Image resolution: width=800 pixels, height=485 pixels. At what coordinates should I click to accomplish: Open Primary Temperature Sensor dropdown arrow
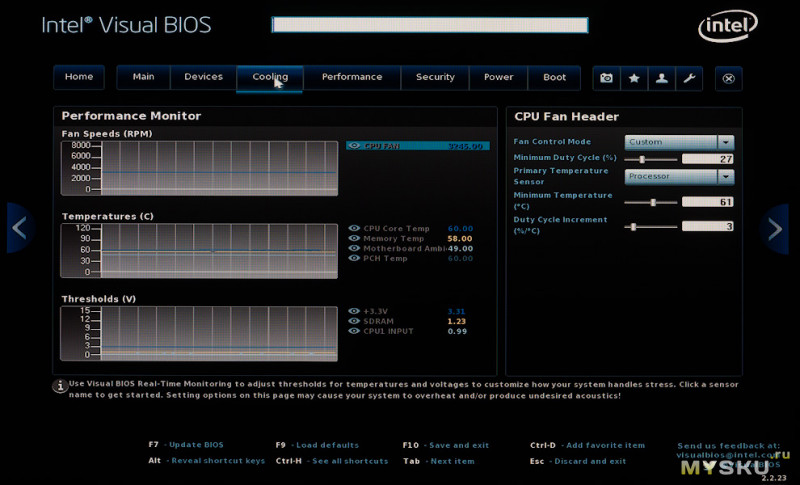726,176
